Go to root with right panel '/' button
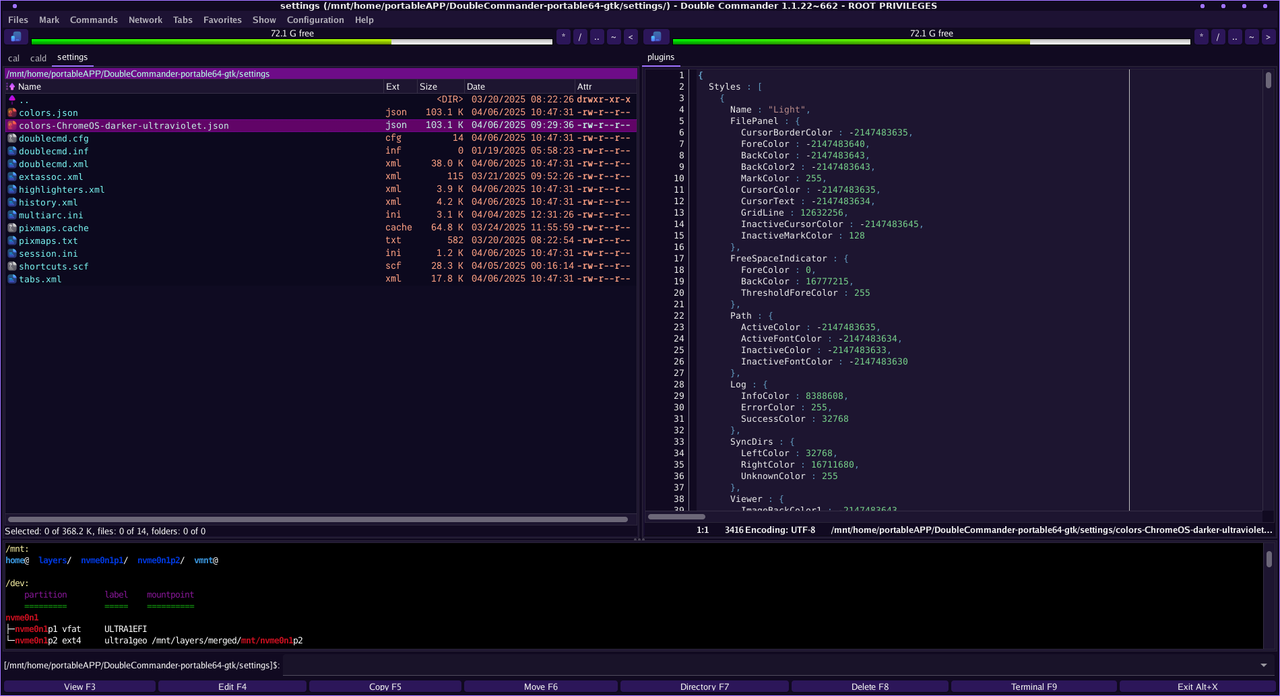1280x696 pixels. [x=1219, y=37]
